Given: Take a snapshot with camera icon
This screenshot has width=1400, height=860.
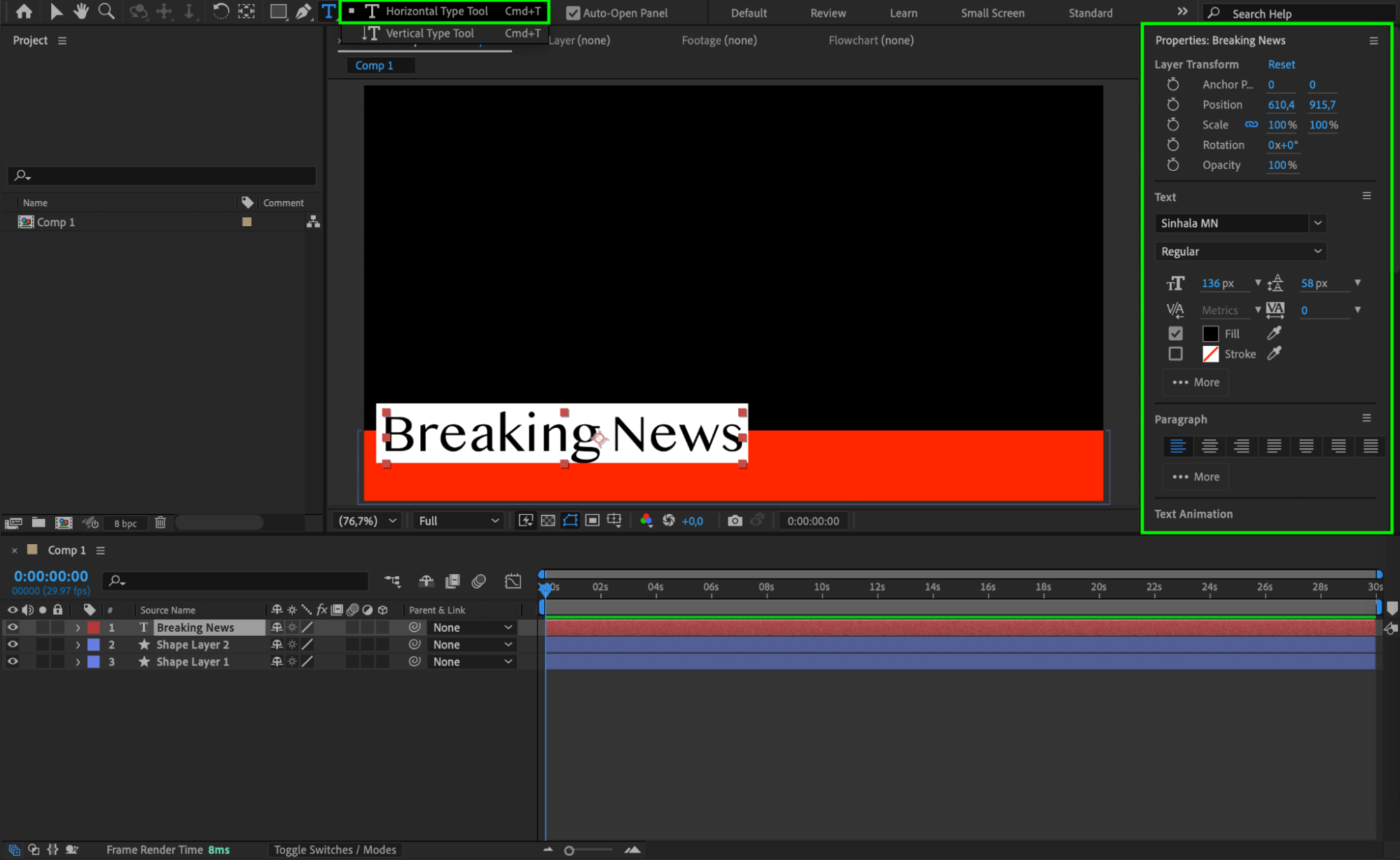Looking at the screenshot, I should [734, 520].
